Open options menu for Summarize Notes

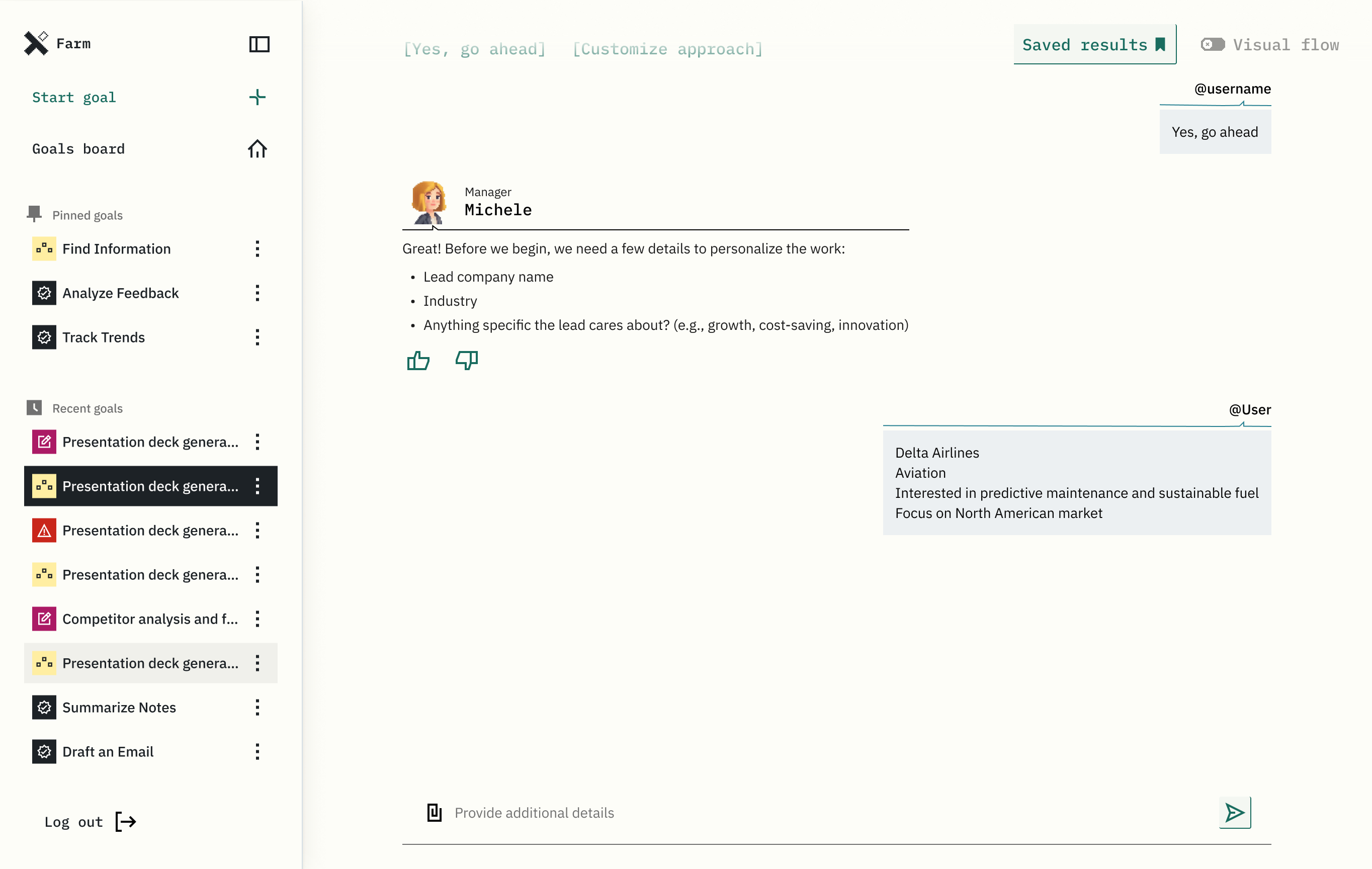tap(258, 707)
